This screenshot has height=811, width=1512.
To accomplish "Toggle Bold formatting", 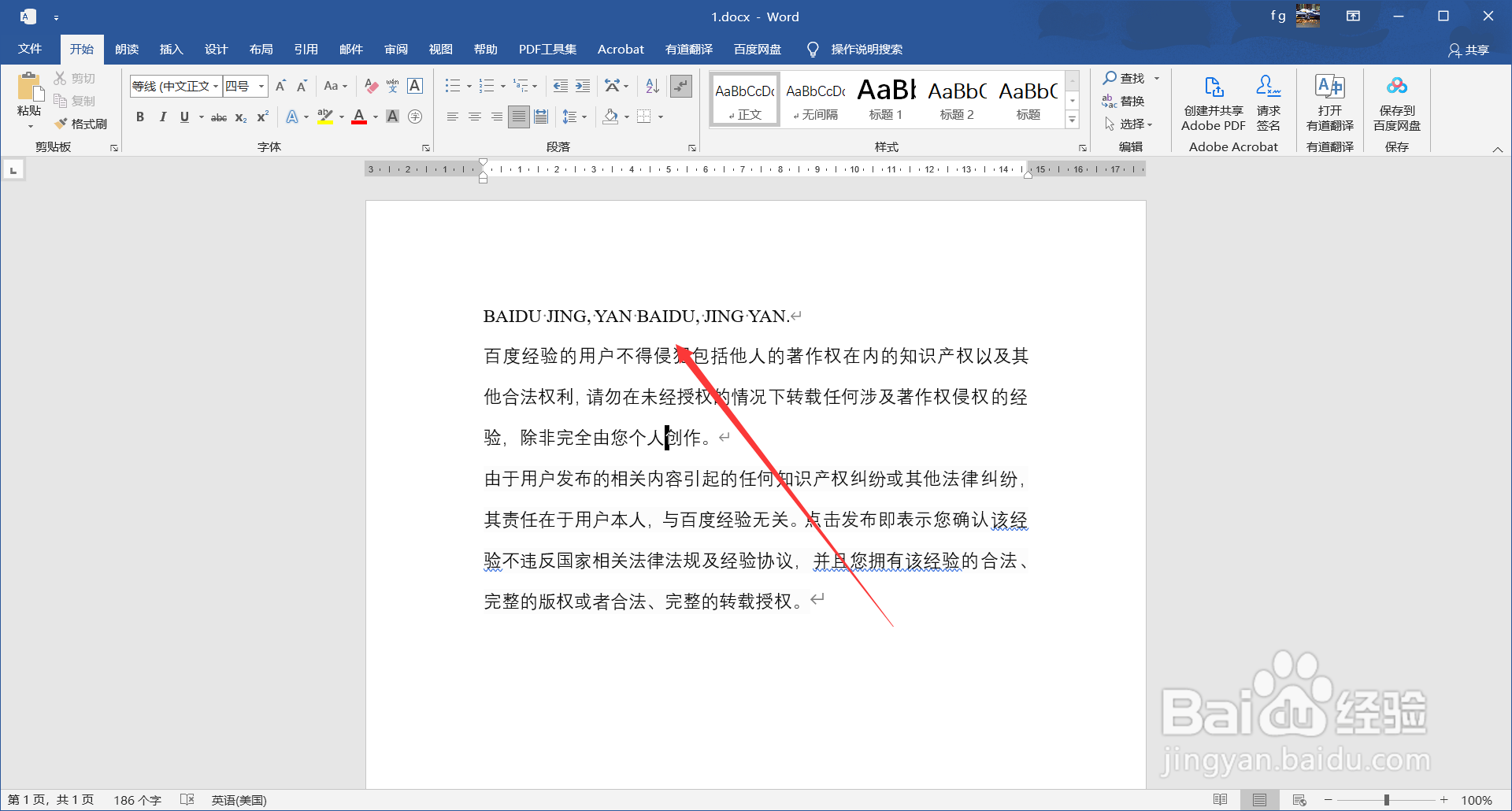I will tap(140, 117).
